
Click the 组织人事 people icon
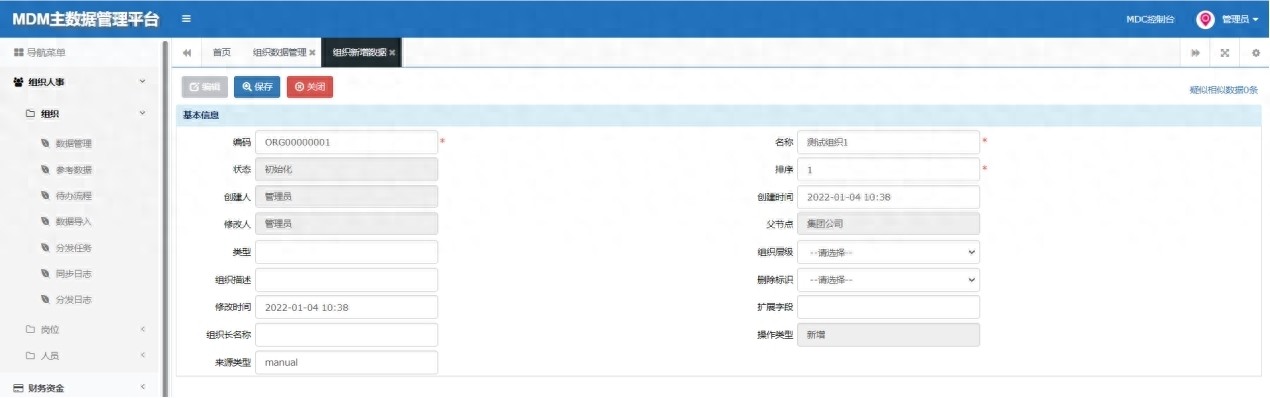[18, 82]
